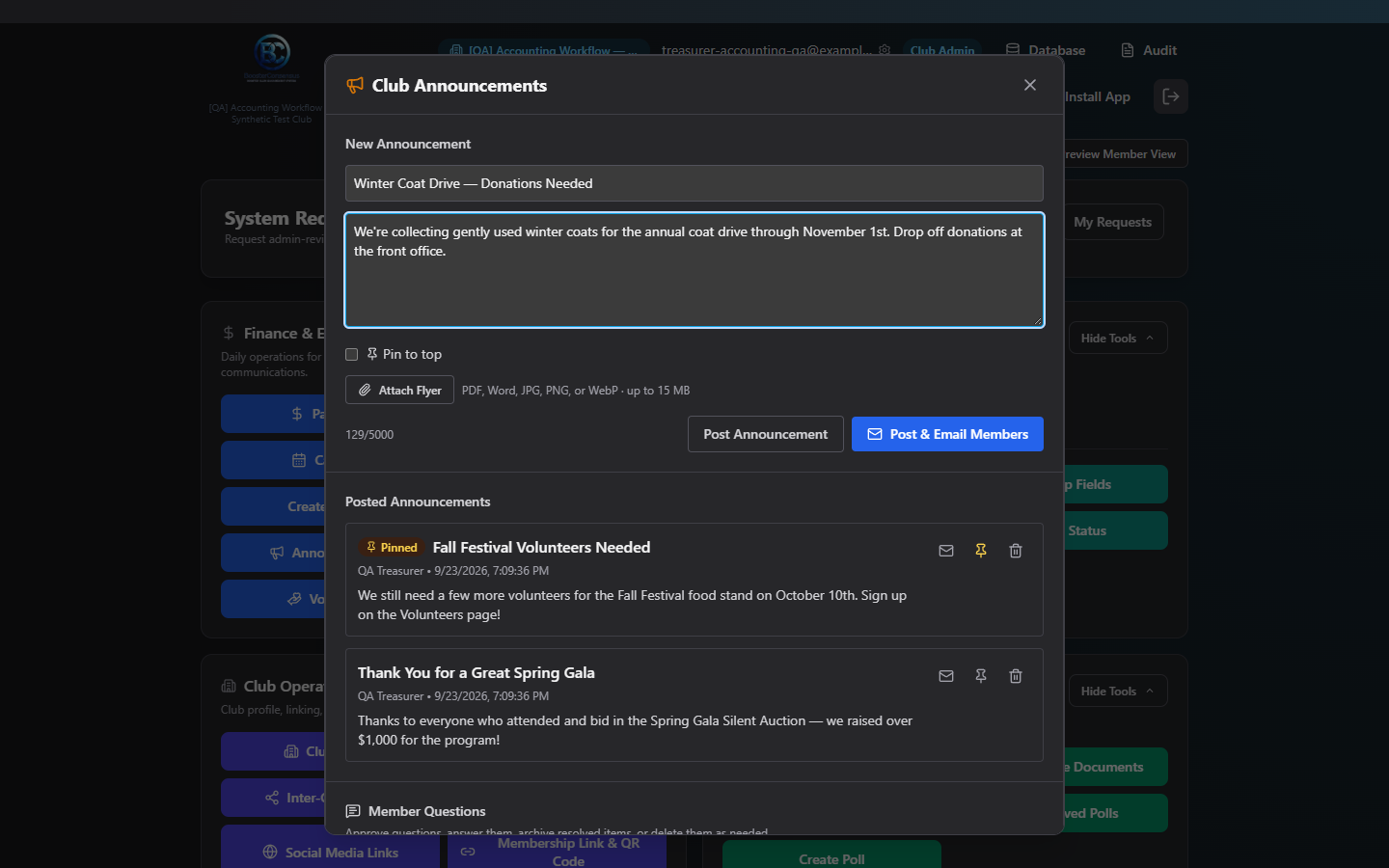Close the Club Announcements dialog
The height and width of the screenshot is (868, 1389).
[x=1030, y=85]
